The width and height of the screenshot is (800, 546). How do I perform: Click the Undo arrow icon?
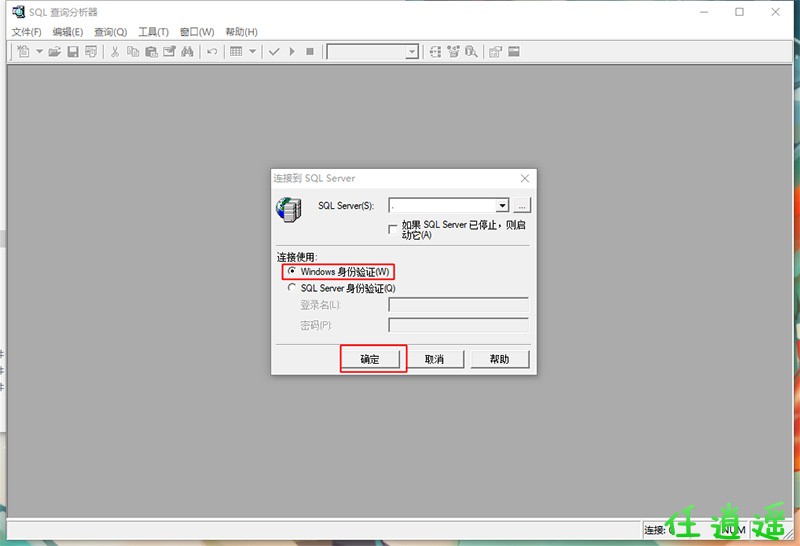coord(212,52)
